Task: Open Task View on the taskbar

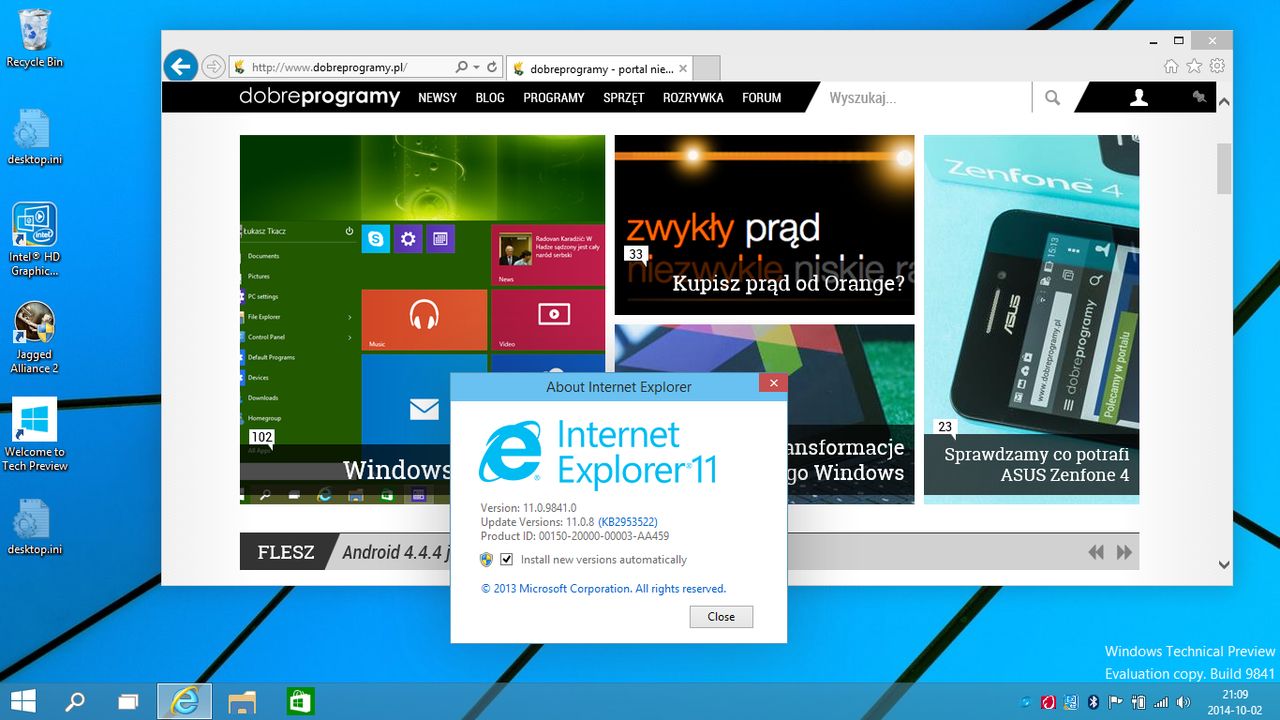Action: [128, 701]
